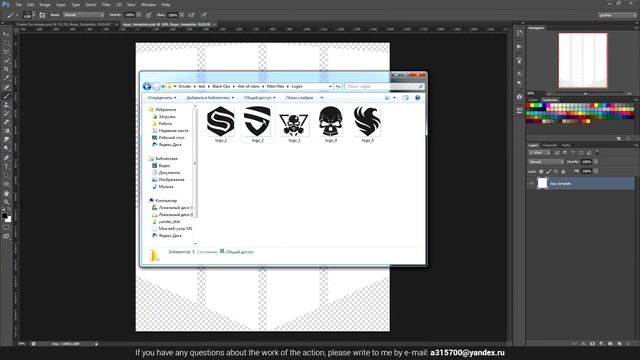Viewport: 640px width, 360px height.
Task: Click the foreground color swatch
Action: pyautogui.click(x=4, y=216)
